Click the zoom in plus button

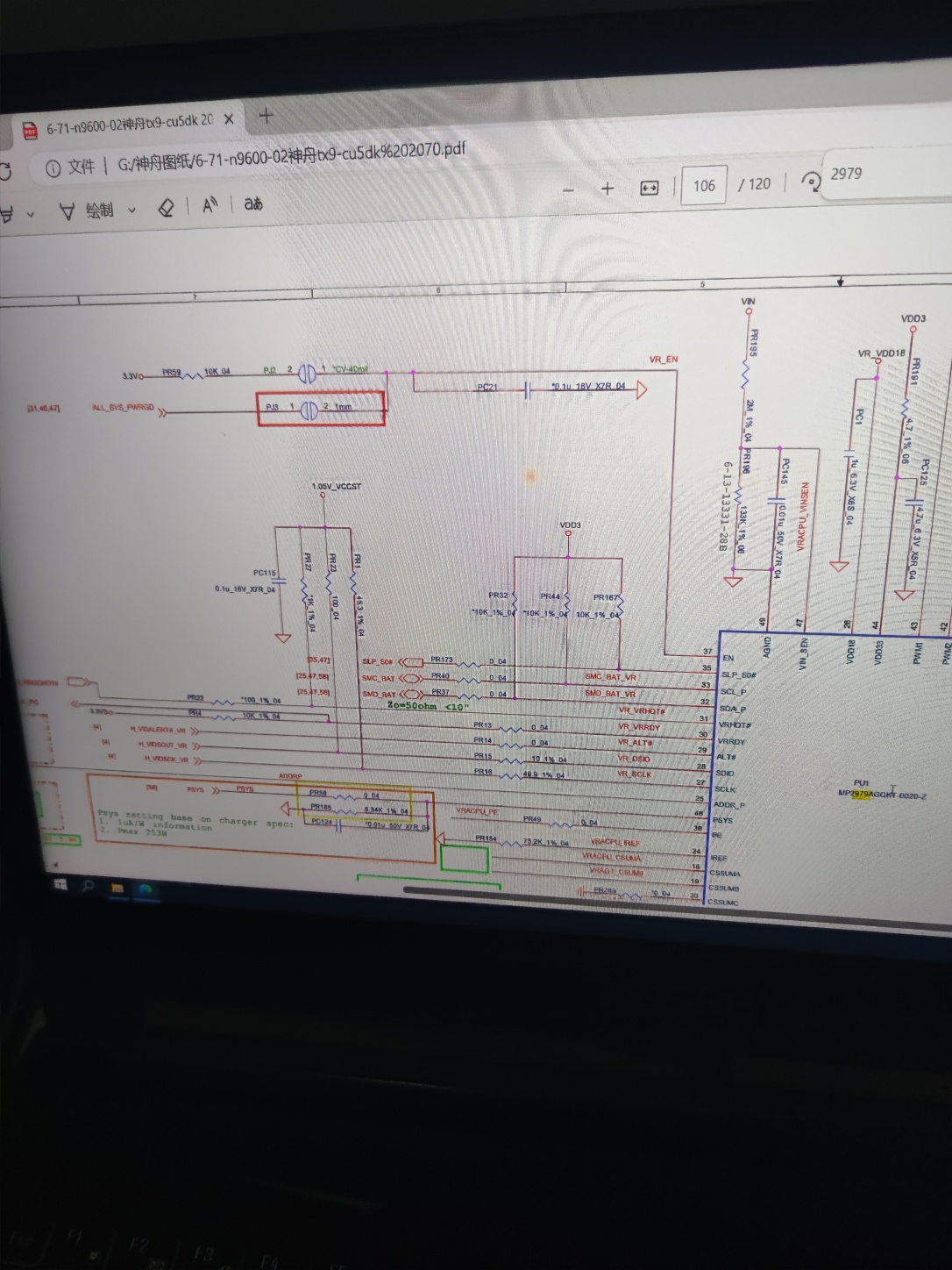click(x=607, y=189)
